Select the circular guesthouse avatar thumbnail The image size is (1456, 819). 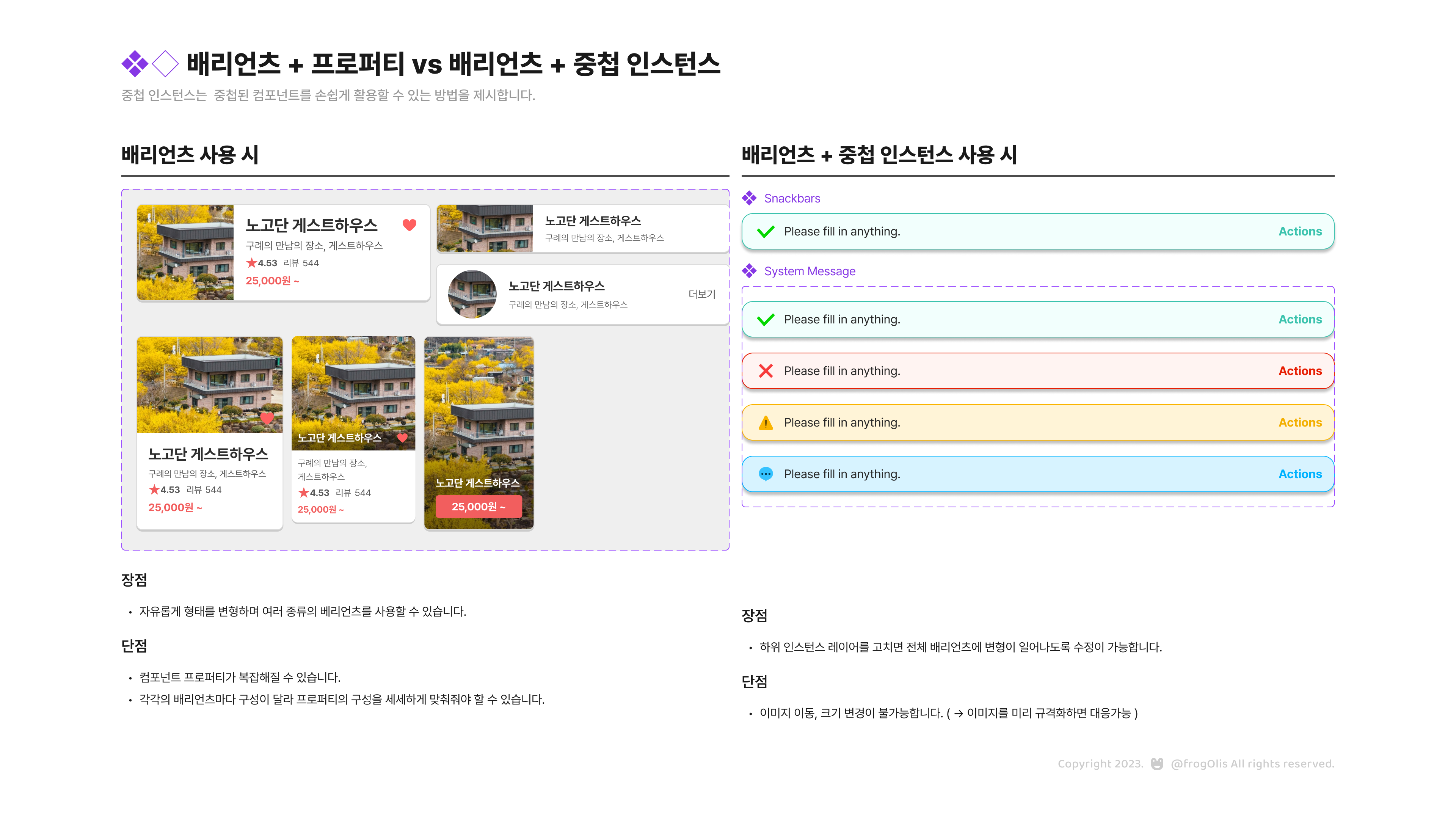point(472,294)
